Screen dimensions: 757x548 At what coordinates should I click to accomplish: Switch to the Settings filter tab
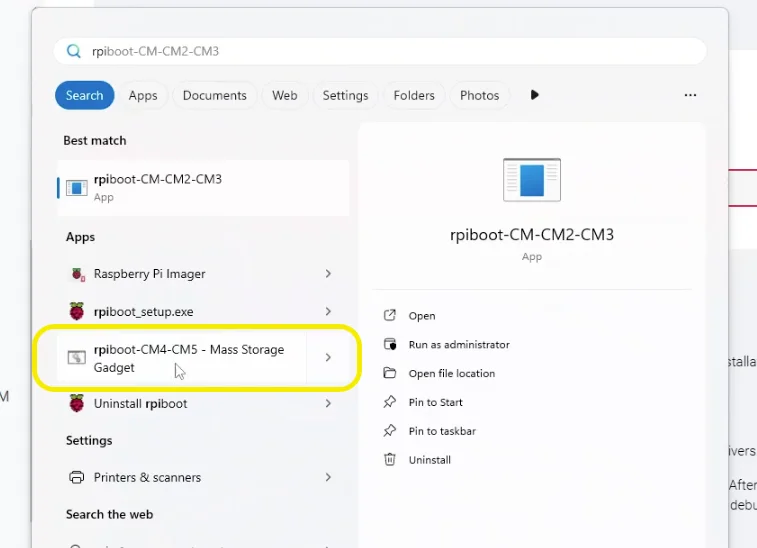pos(345,96)
